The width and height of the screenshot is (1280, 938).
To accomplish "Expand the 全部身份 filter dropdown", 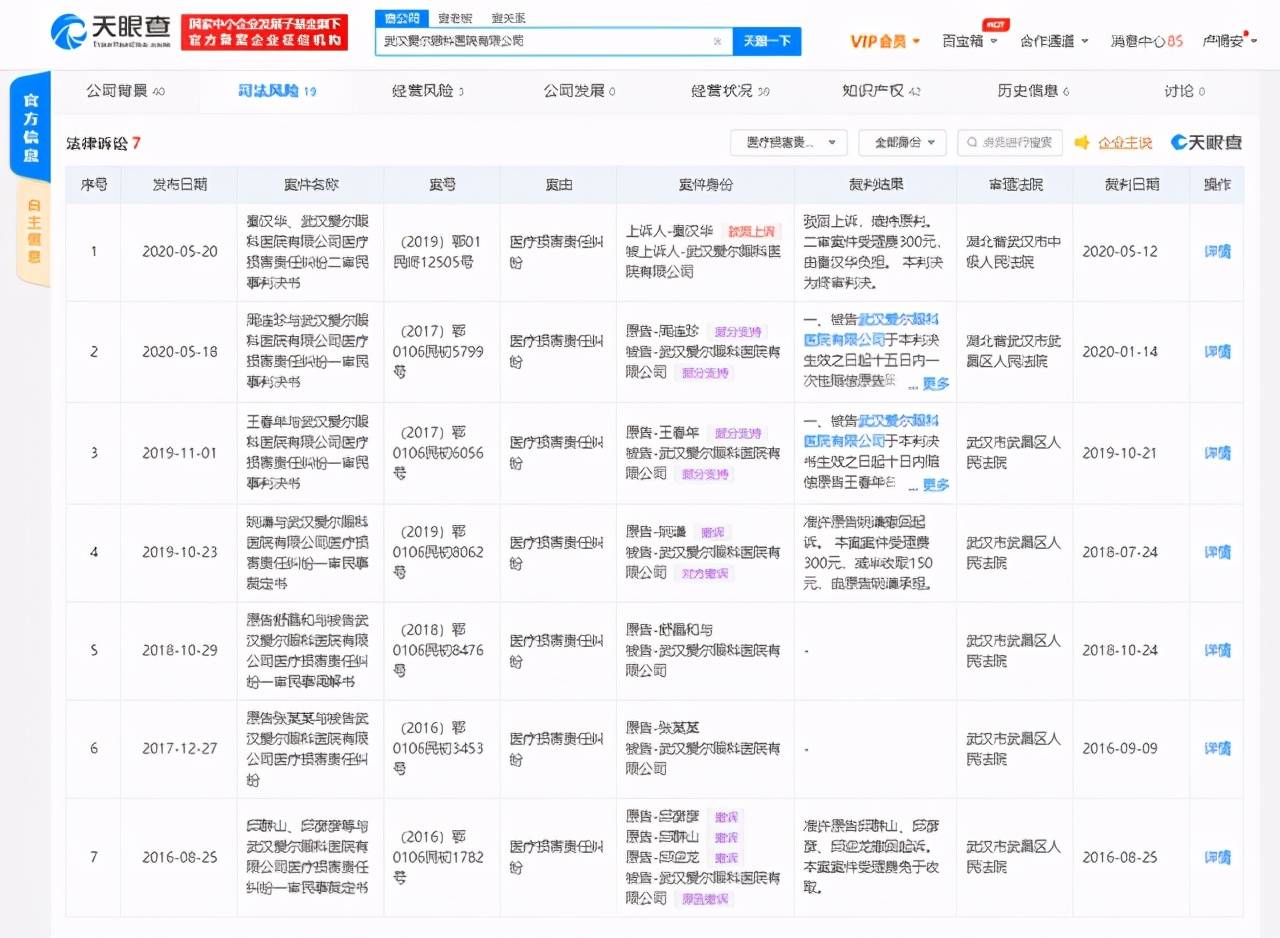I will pos(903,142).
